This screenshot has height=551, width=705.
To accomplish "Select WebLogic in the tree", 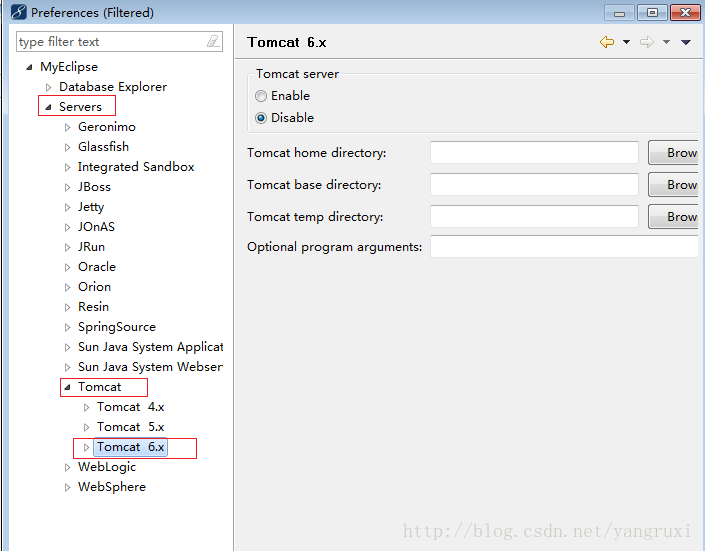I will [106, 467].
